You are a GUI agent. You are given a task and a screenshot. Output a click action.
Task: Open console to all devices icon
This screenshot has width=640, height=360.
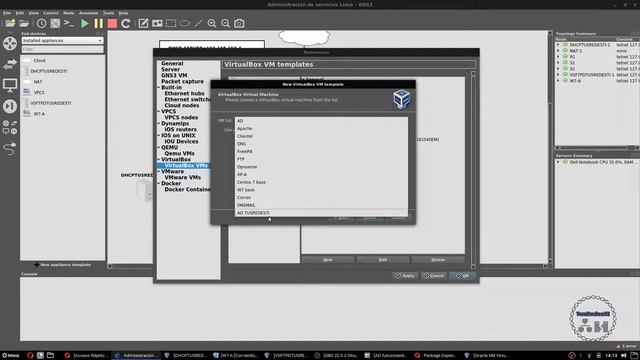[x=69, y=23]
